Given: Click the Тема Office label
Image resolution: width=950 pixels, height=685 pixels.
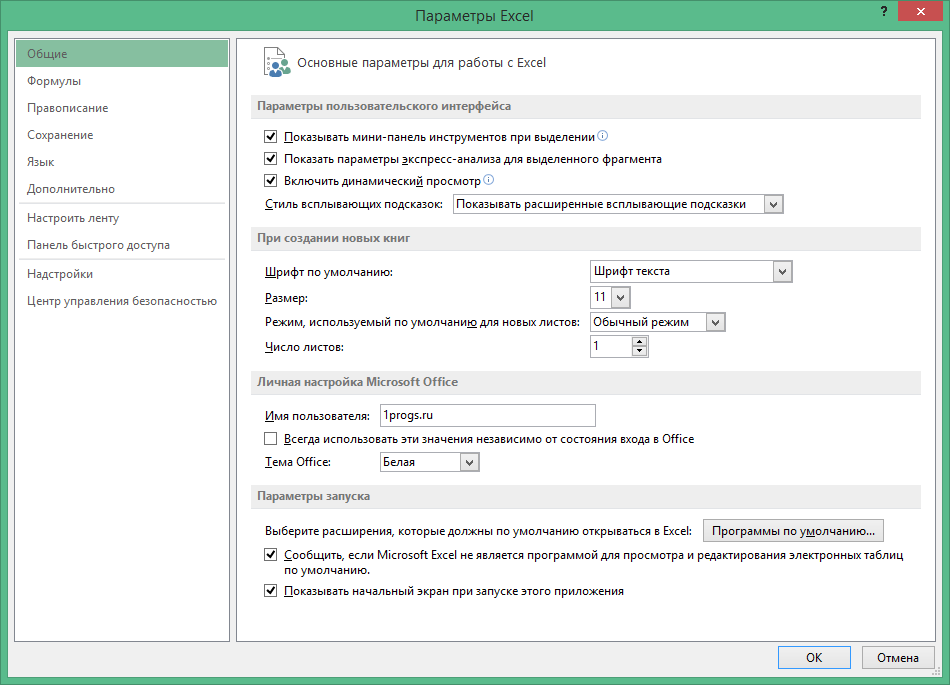Looking at the screenshot, I should click(x=298, y=462).
